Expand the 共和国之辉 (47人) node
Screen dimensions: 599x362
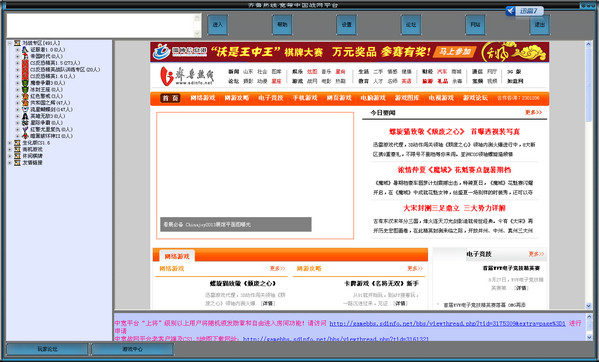tap(17, 103)
